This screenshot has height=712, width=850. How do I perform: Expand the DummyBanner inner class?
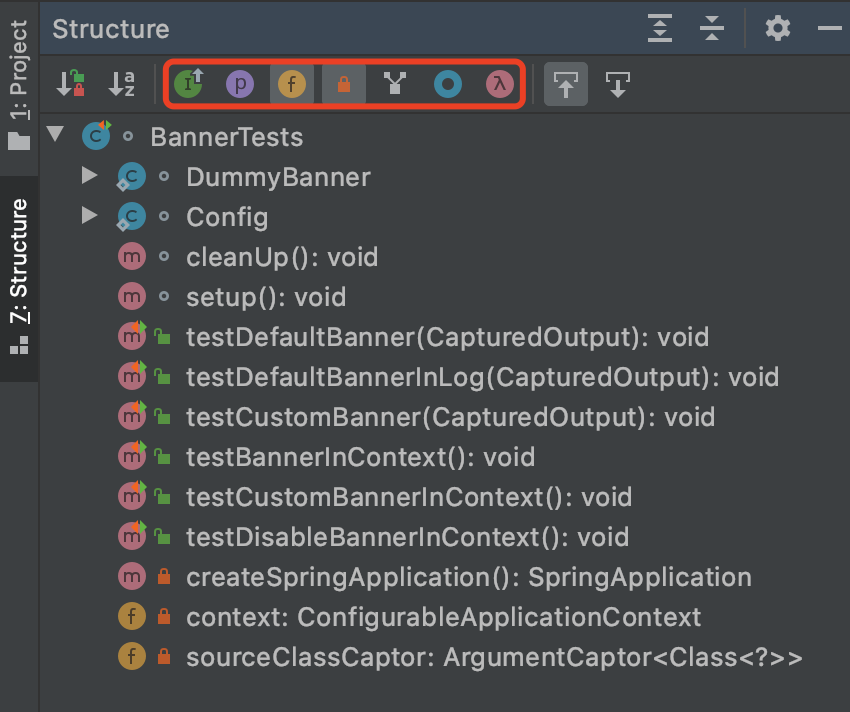90,176
